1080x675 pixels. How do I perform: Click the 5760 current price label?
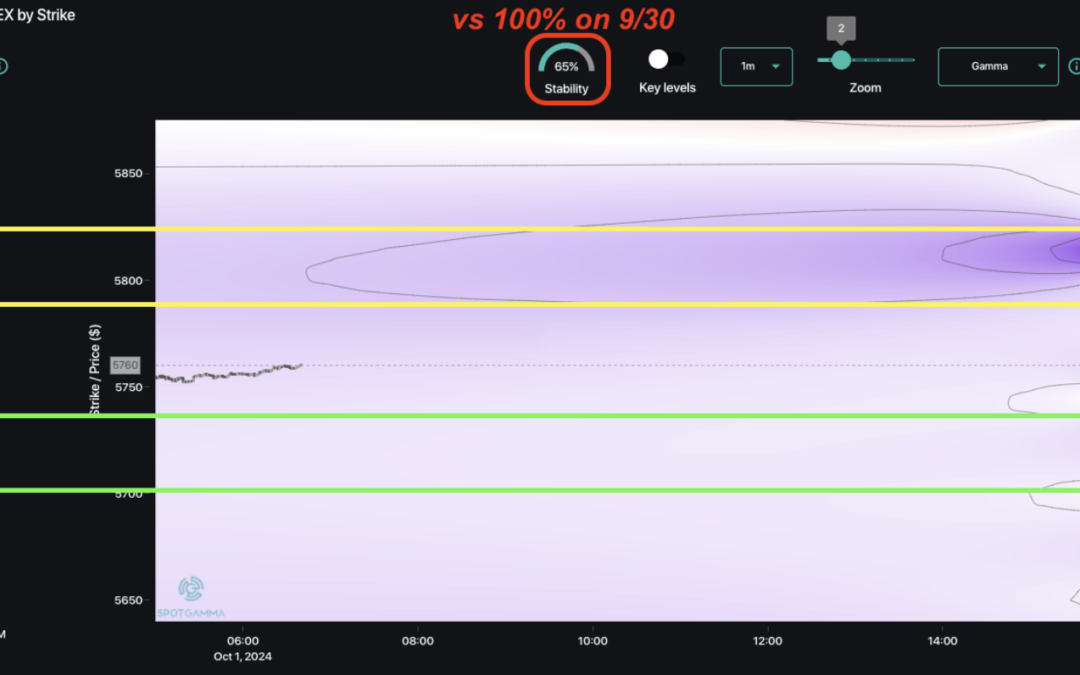click(125, 365)
